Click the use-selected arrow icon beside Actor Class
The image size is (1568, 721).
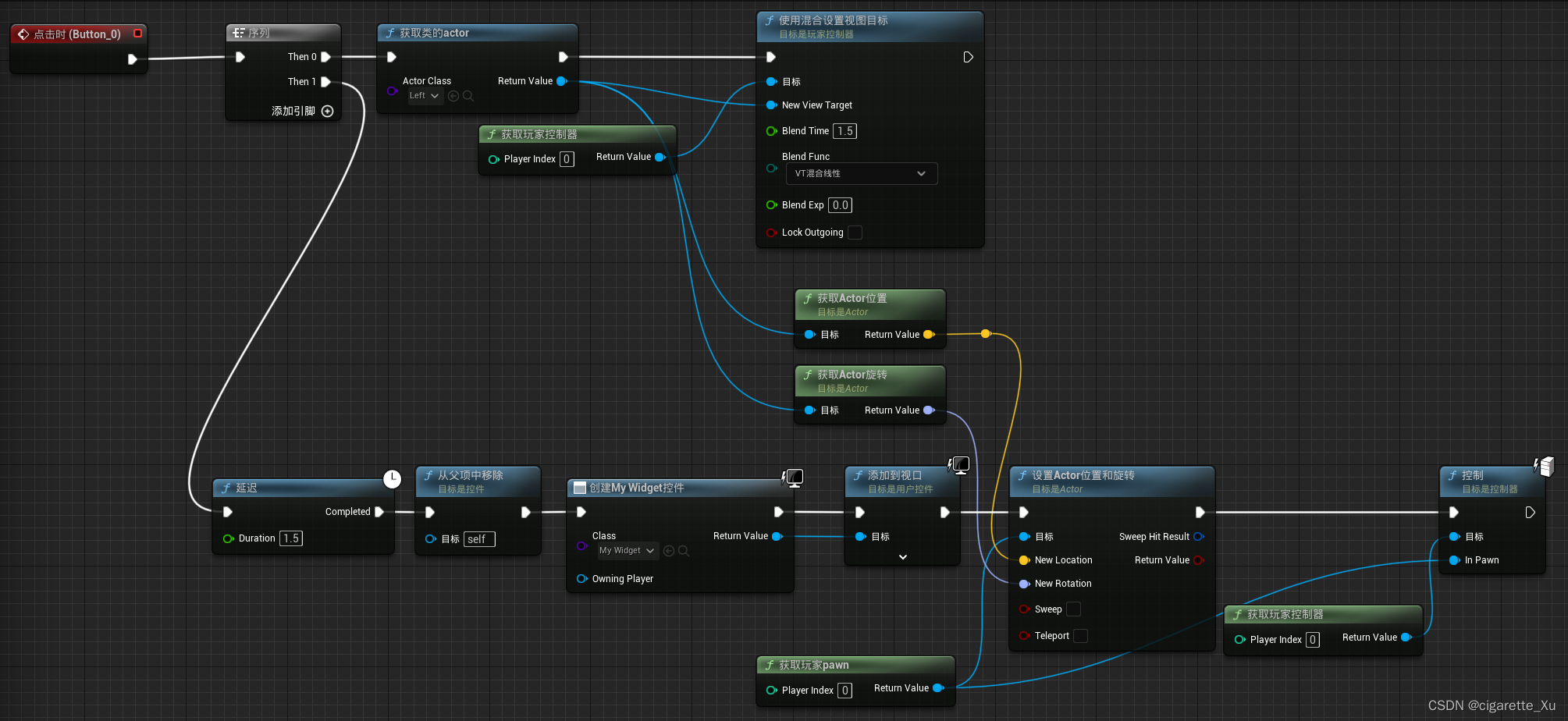pos(453,96)
